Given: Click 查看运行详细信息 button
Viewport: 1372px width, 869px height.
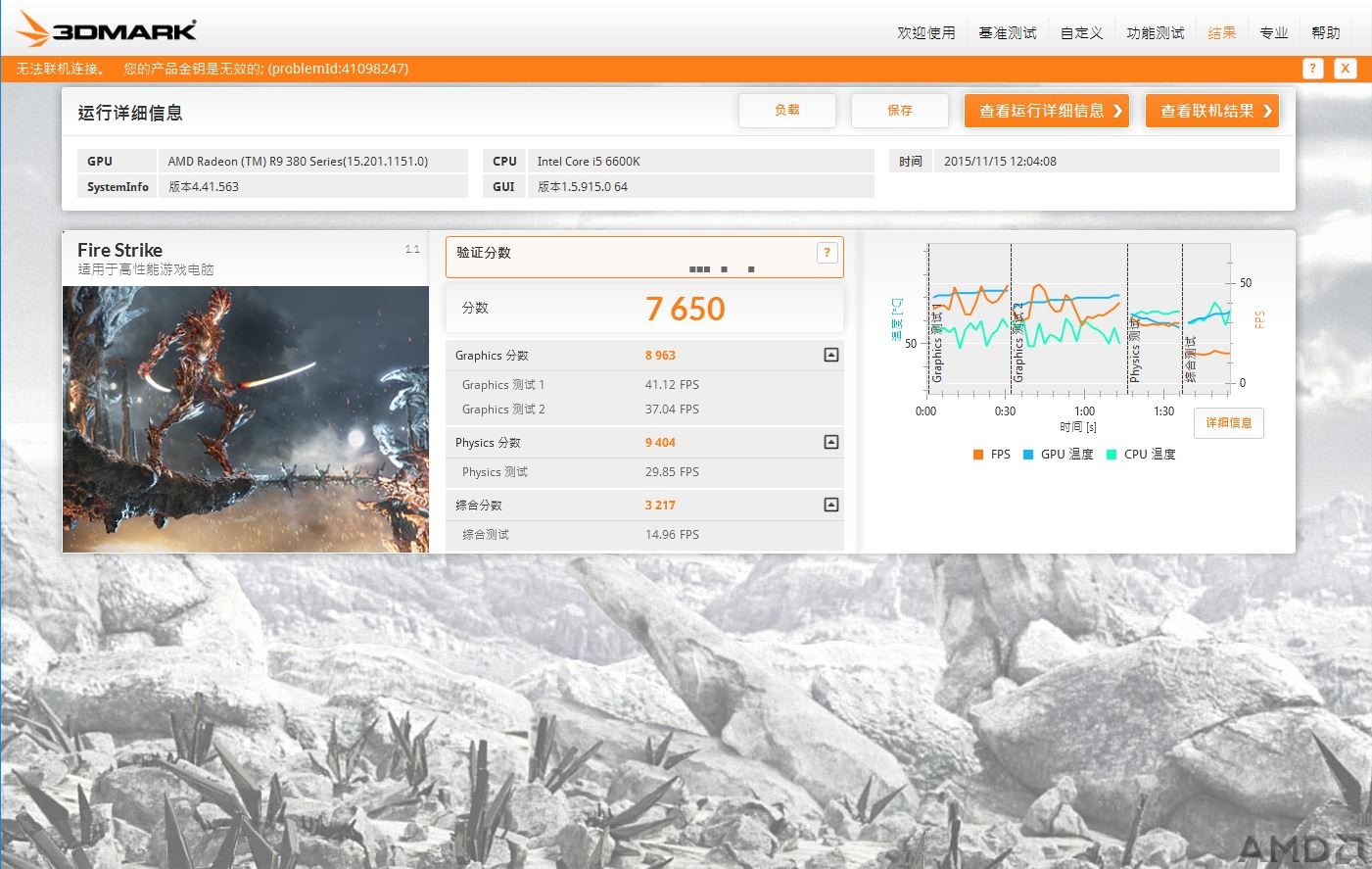Looking at the screenshot, I should (1046, 111).
